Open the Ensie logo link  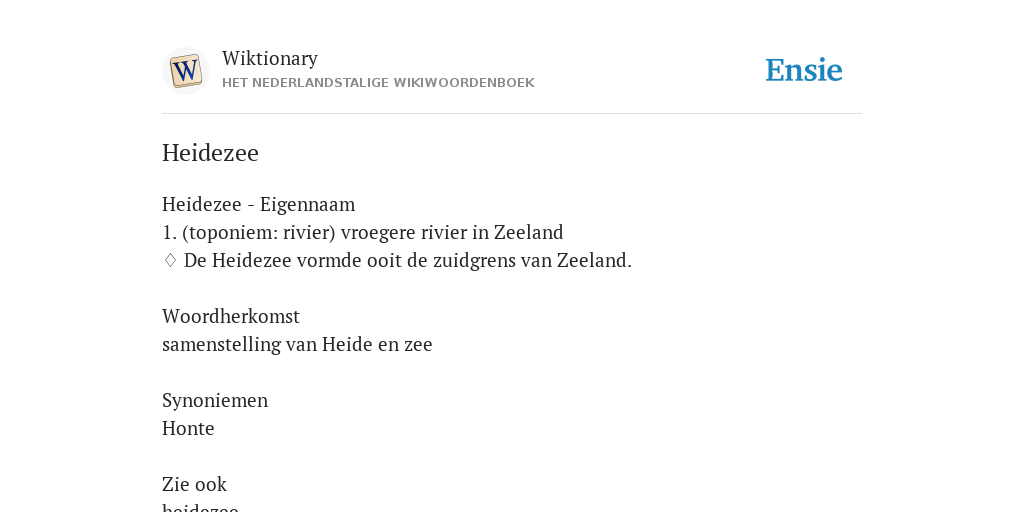tap(804, 70)
